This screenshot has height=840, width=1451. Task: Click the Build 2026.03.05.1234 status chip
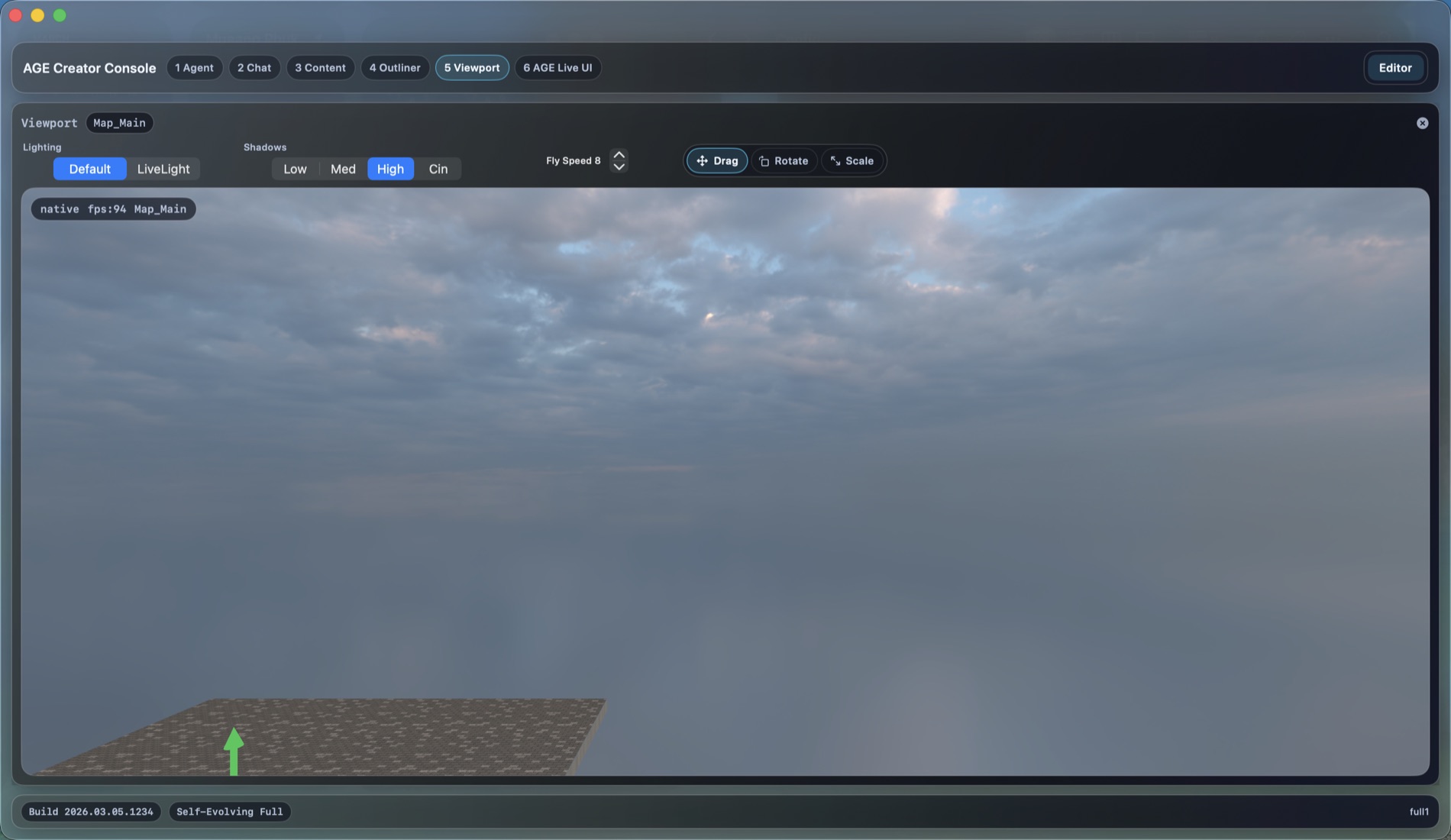(x=91, y=812)
